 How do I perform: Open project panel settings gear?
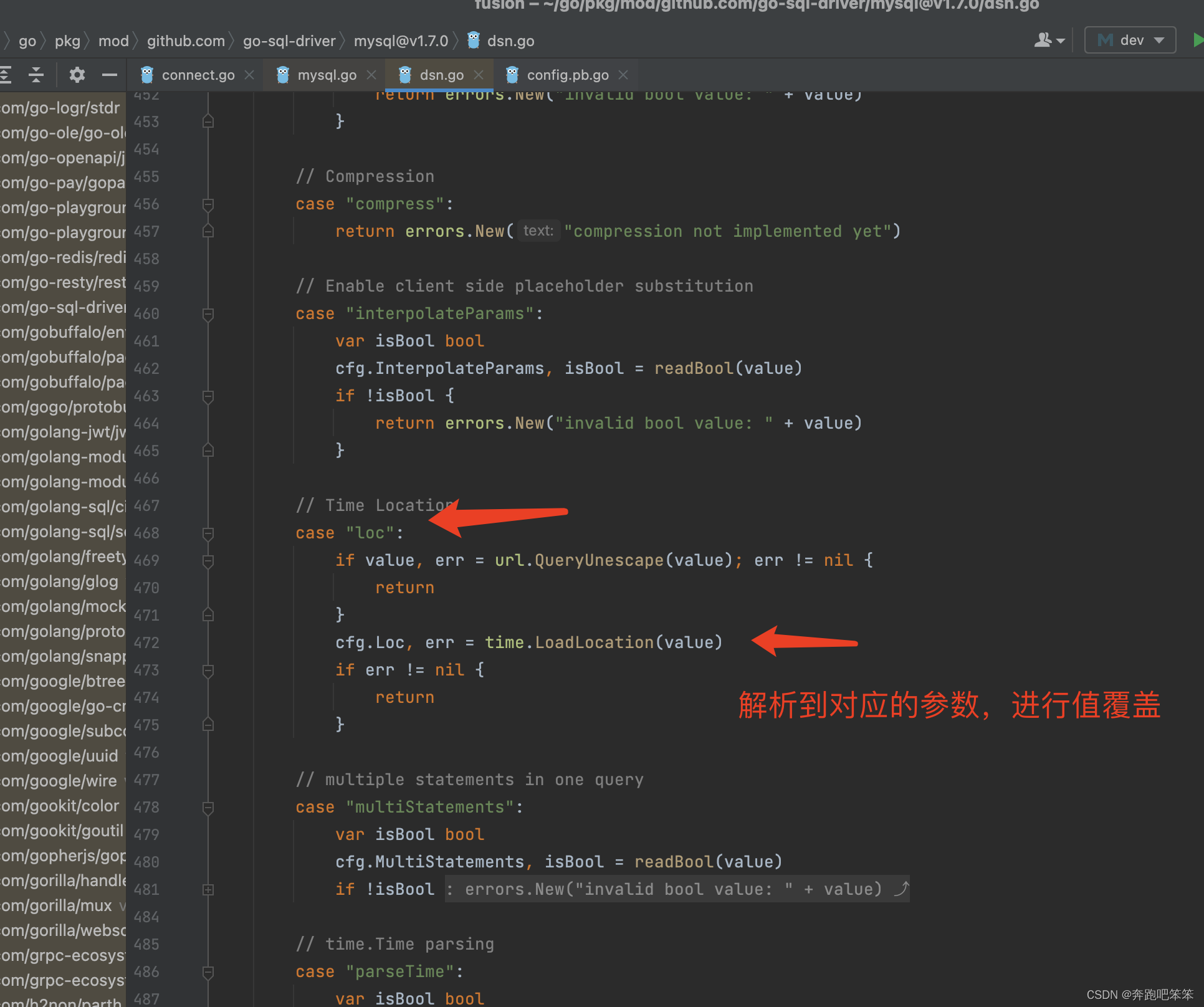pos(77,75)
